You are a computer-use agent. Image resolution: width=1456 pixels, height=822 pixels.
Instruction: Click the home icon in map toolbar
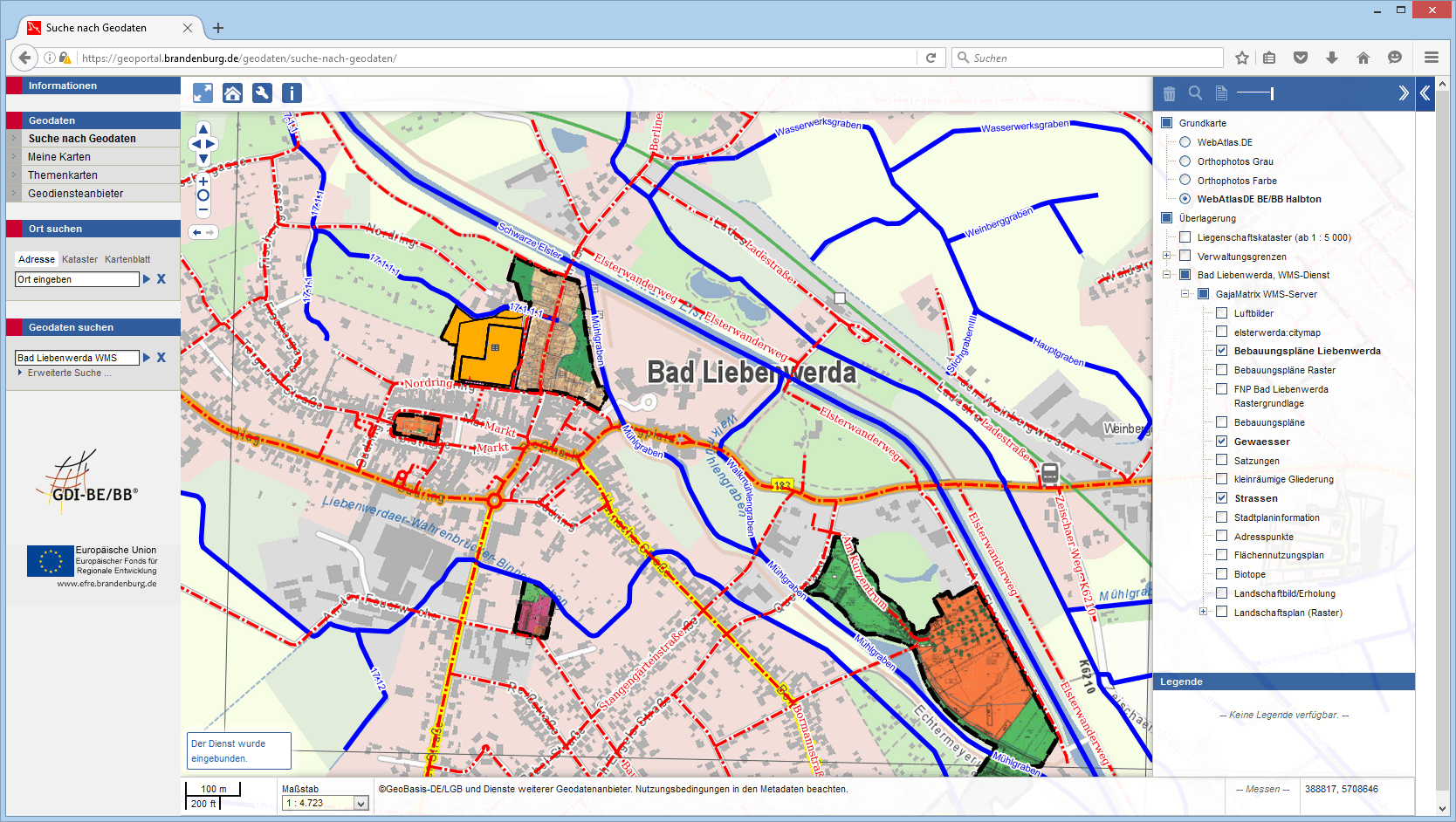(232, 92)
